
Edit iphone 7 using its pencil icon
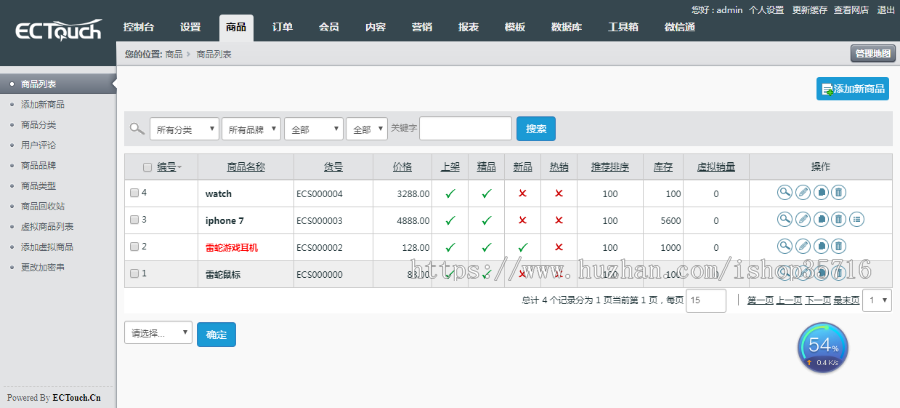coord(802,219)
